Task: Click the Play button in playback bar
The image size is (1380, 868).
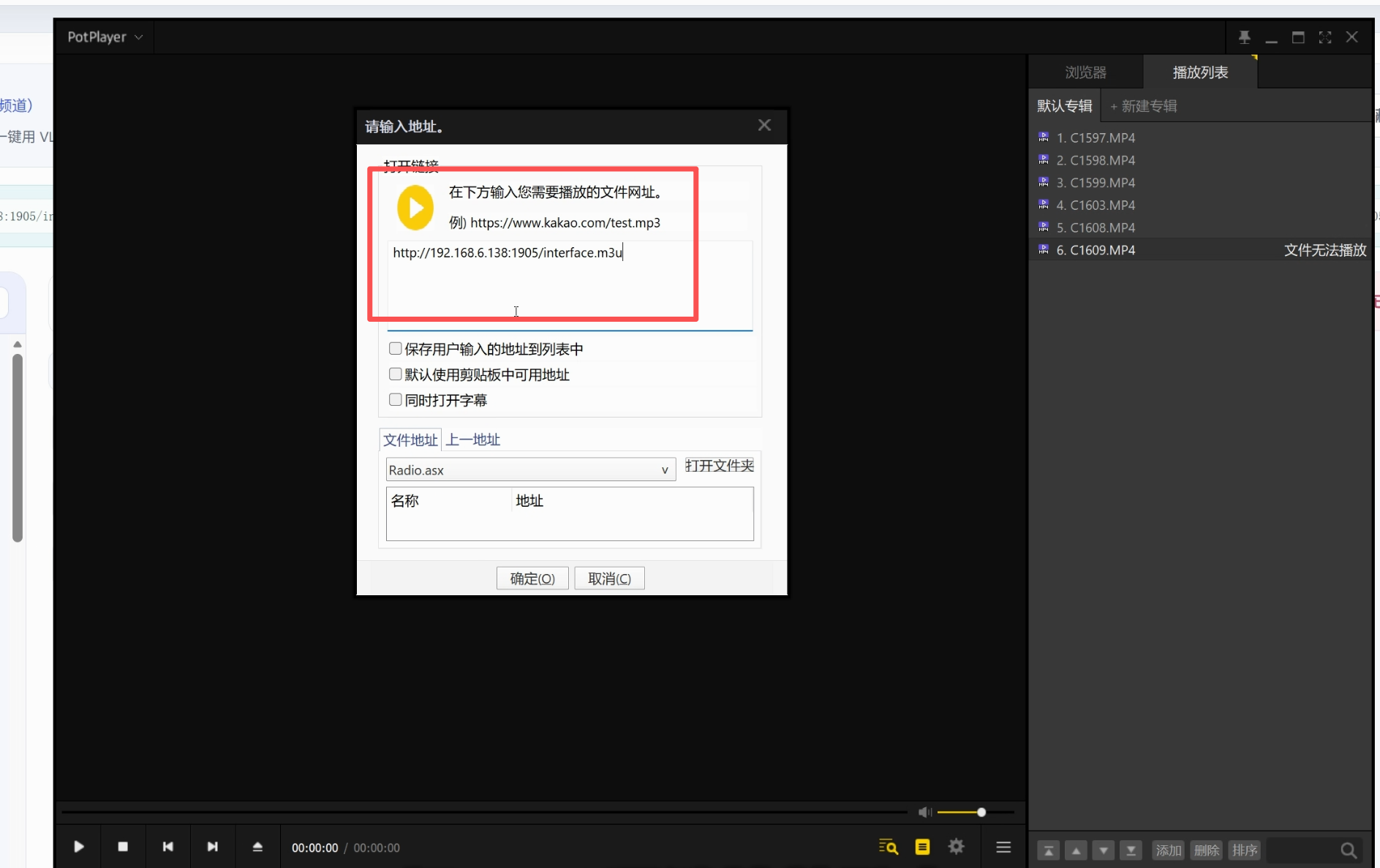Action: click(x=79, y=847)
